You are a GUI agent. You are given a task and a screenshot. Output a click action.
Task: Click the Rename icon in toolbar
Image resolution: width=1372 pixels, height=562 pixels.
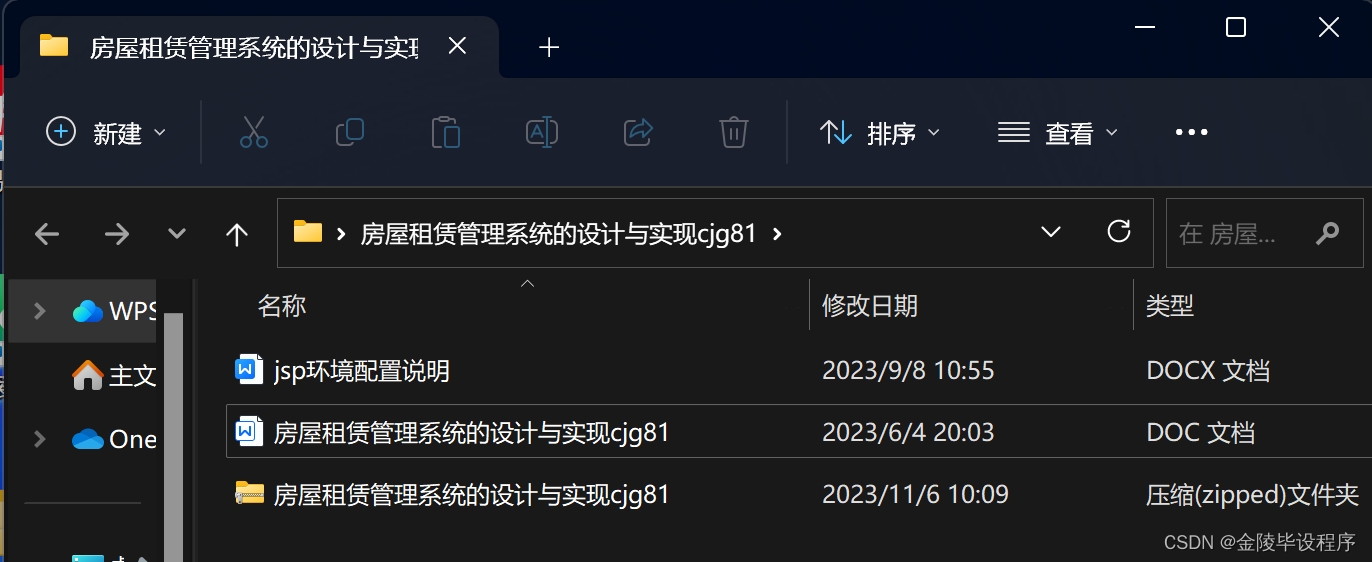(x=542, y=132)
